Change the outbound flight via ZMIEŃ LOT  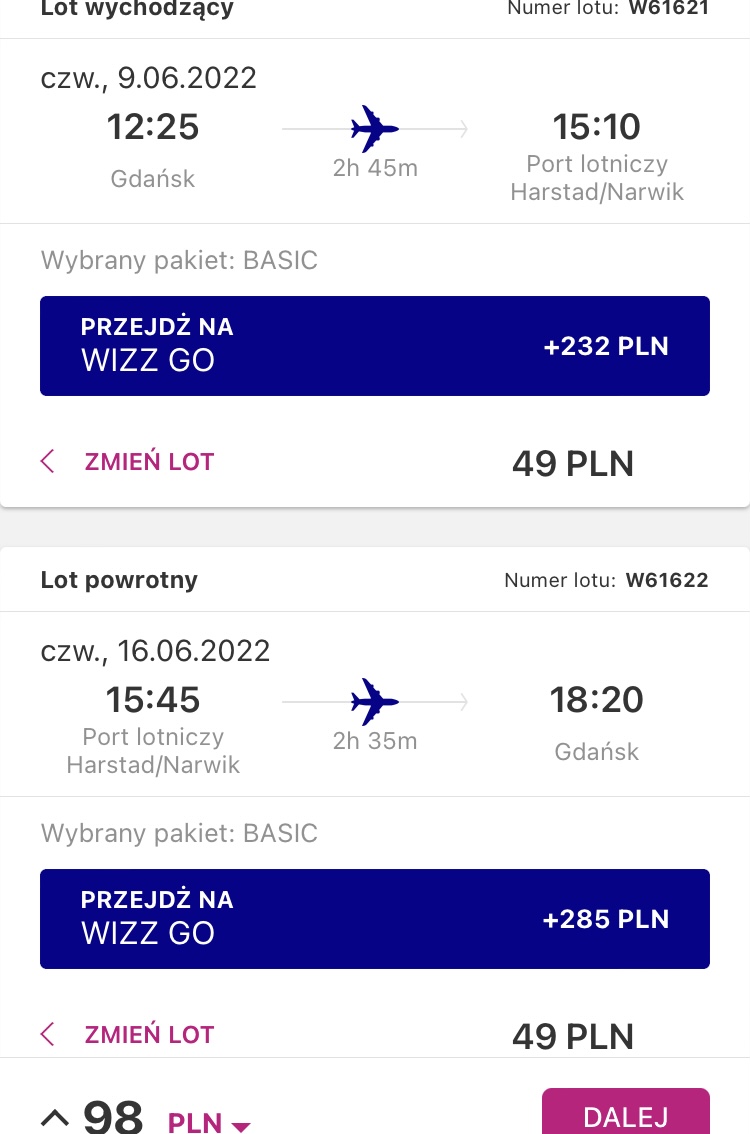[149, 461]
